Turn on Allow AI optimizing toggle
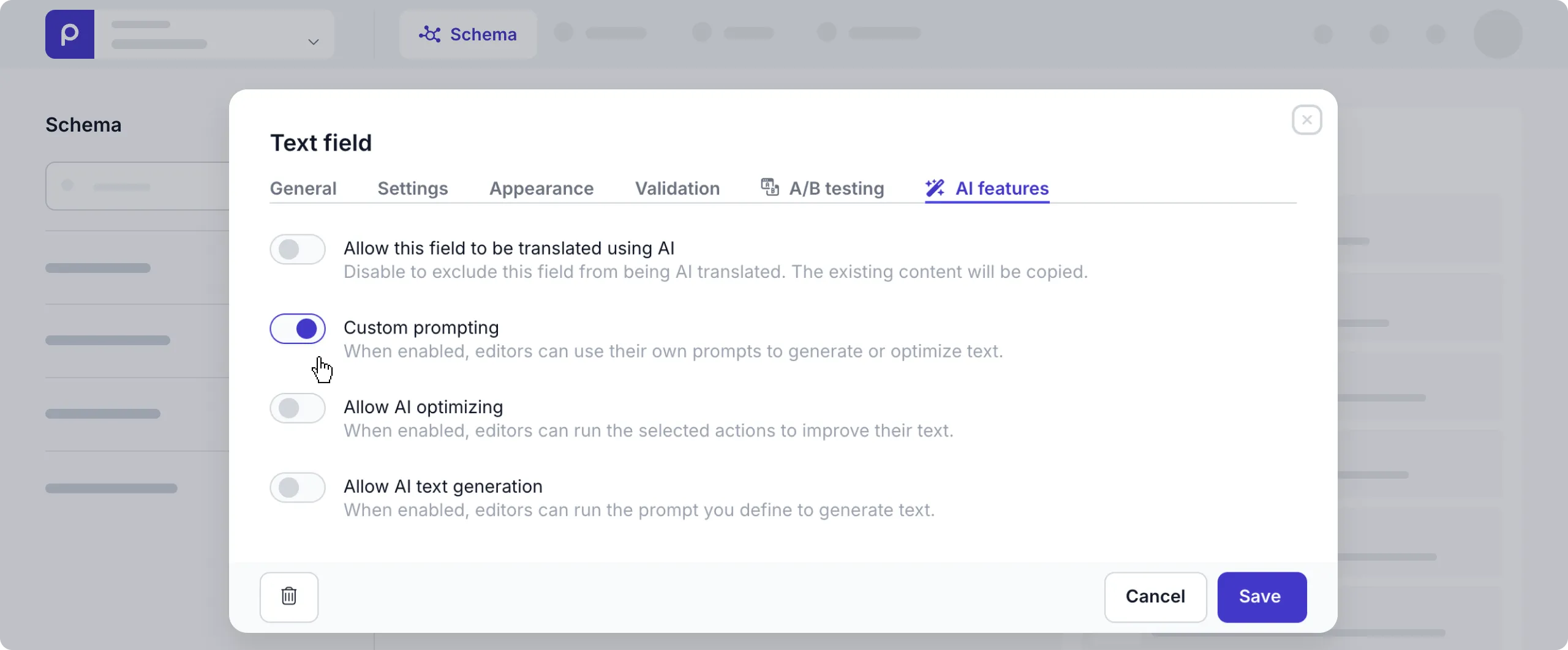The height and width of the screenshot is (650, 1568). [x=298, y=408]
